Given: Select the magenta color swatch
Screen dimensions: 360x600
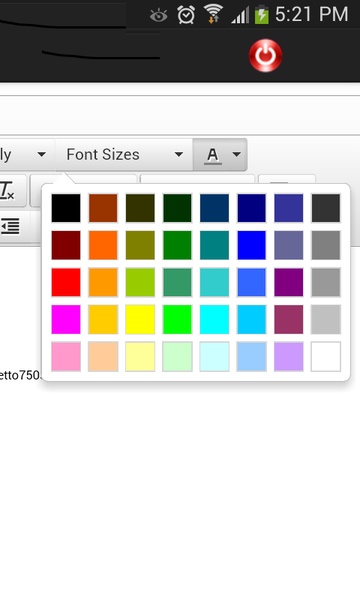Looking at the screenshot, I should 66,319.
